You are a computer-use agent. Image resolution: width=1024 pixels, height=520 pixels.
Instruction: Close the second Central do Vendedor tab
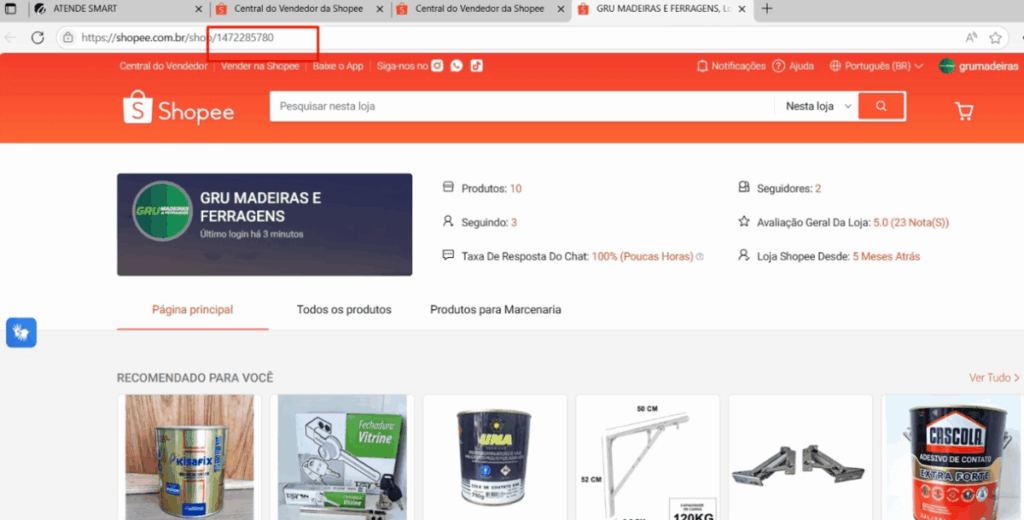point(561,9)
